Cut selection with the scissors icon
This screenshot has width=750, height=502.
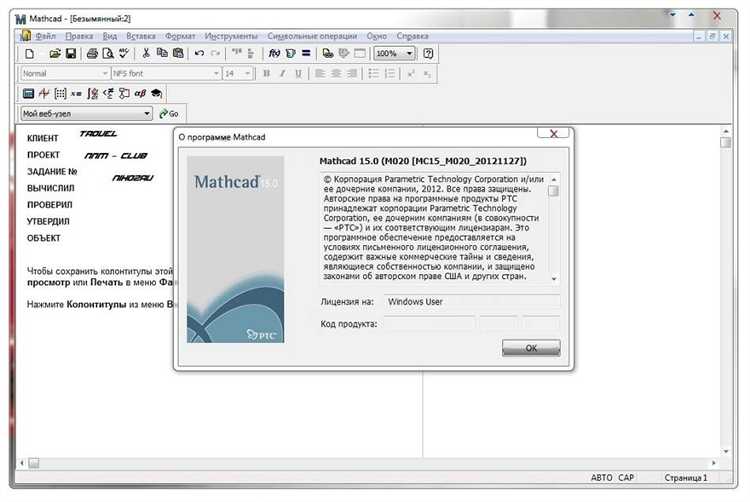point(146,54)
